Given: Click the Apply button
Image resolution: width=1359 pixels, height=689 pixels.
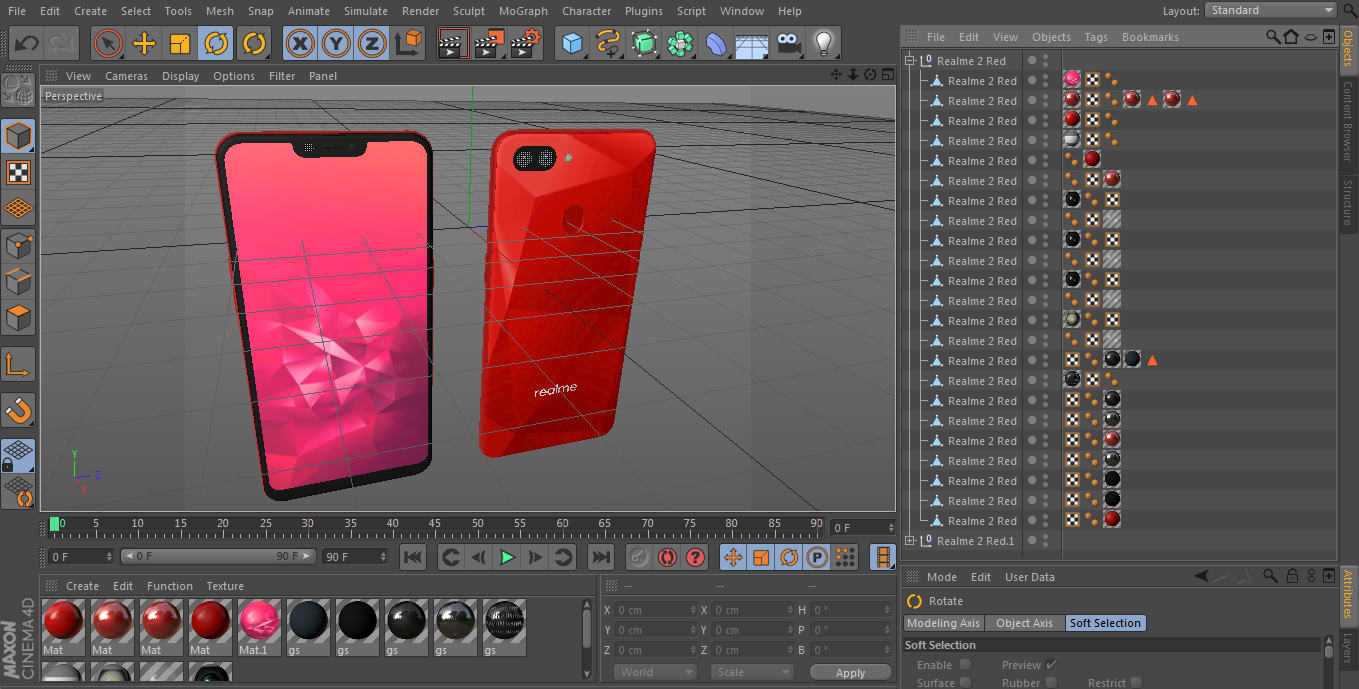Looking at the screenshot, I should click(850, 673).
